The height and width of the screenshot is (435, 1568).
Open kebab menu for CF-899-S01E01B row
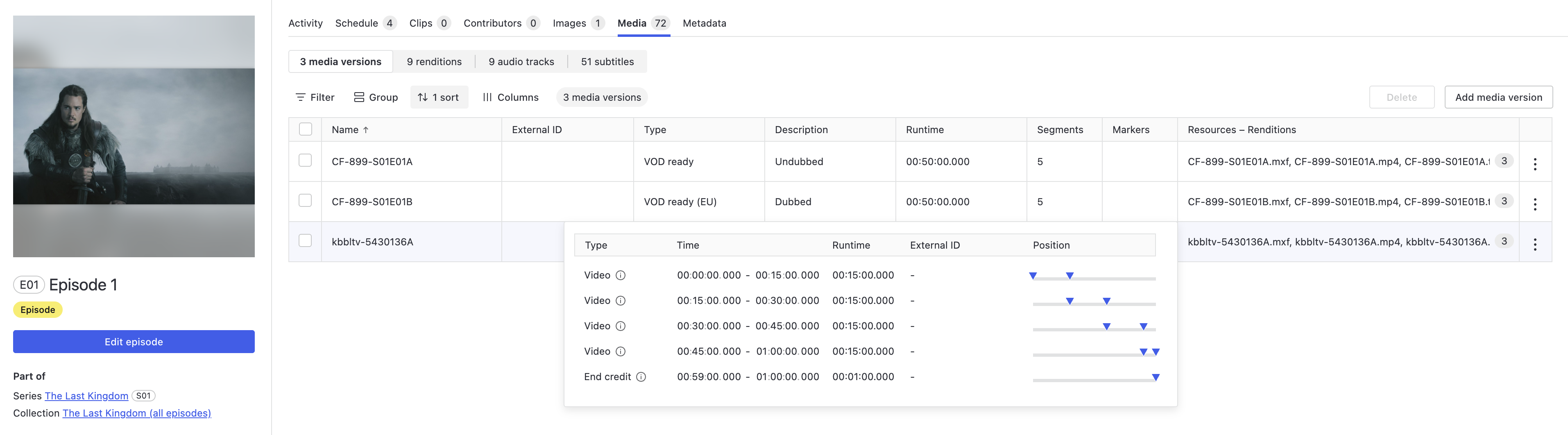[x=1534, y=204]
